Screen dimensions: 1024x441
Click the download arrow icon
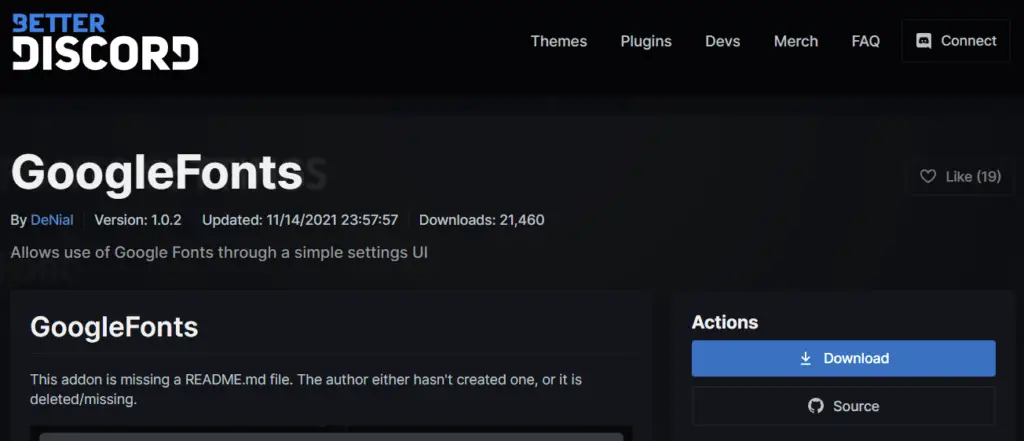click(806, 358)
